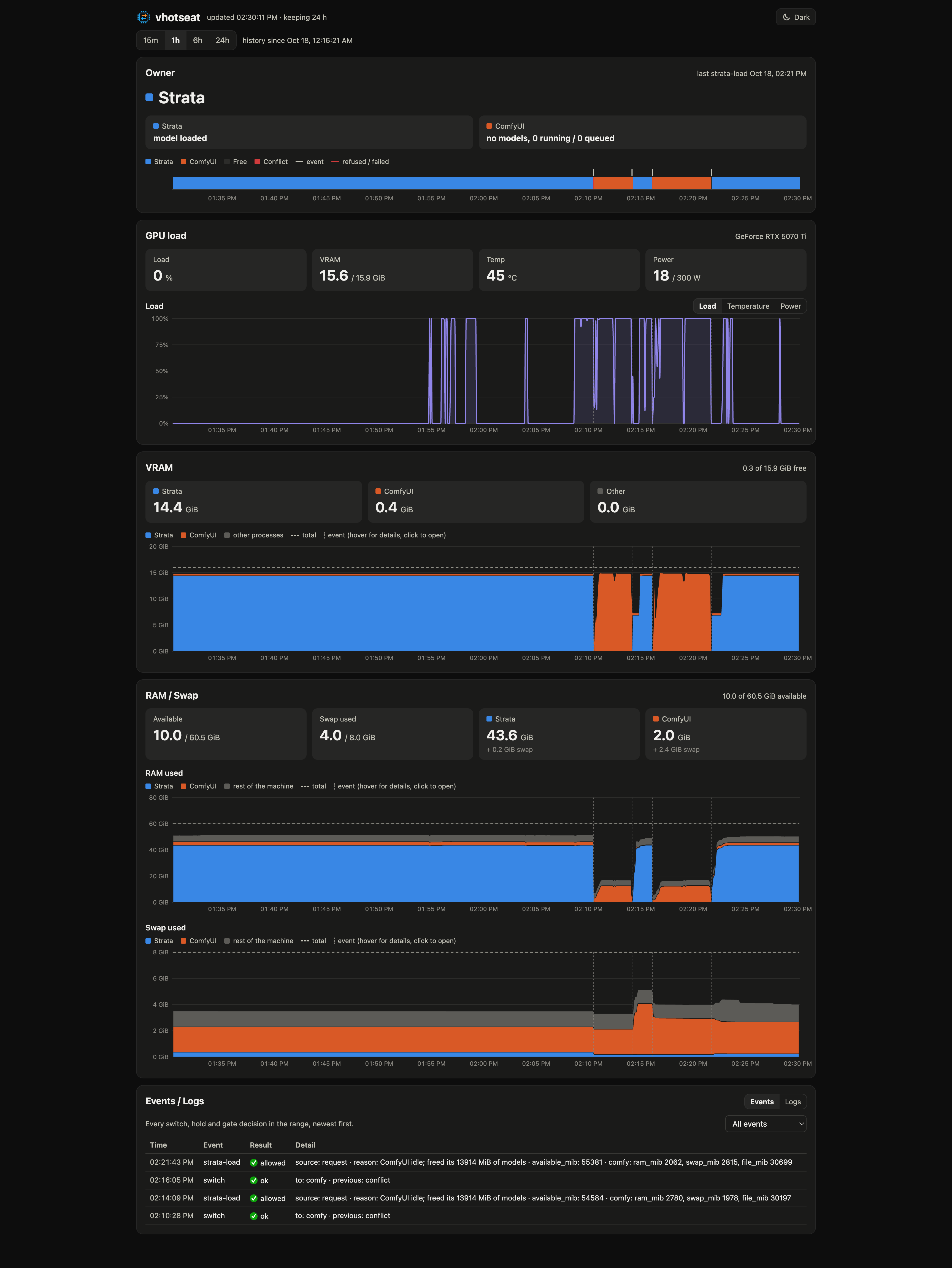Click the moon icon in Dark button

(x=786, y=17)
